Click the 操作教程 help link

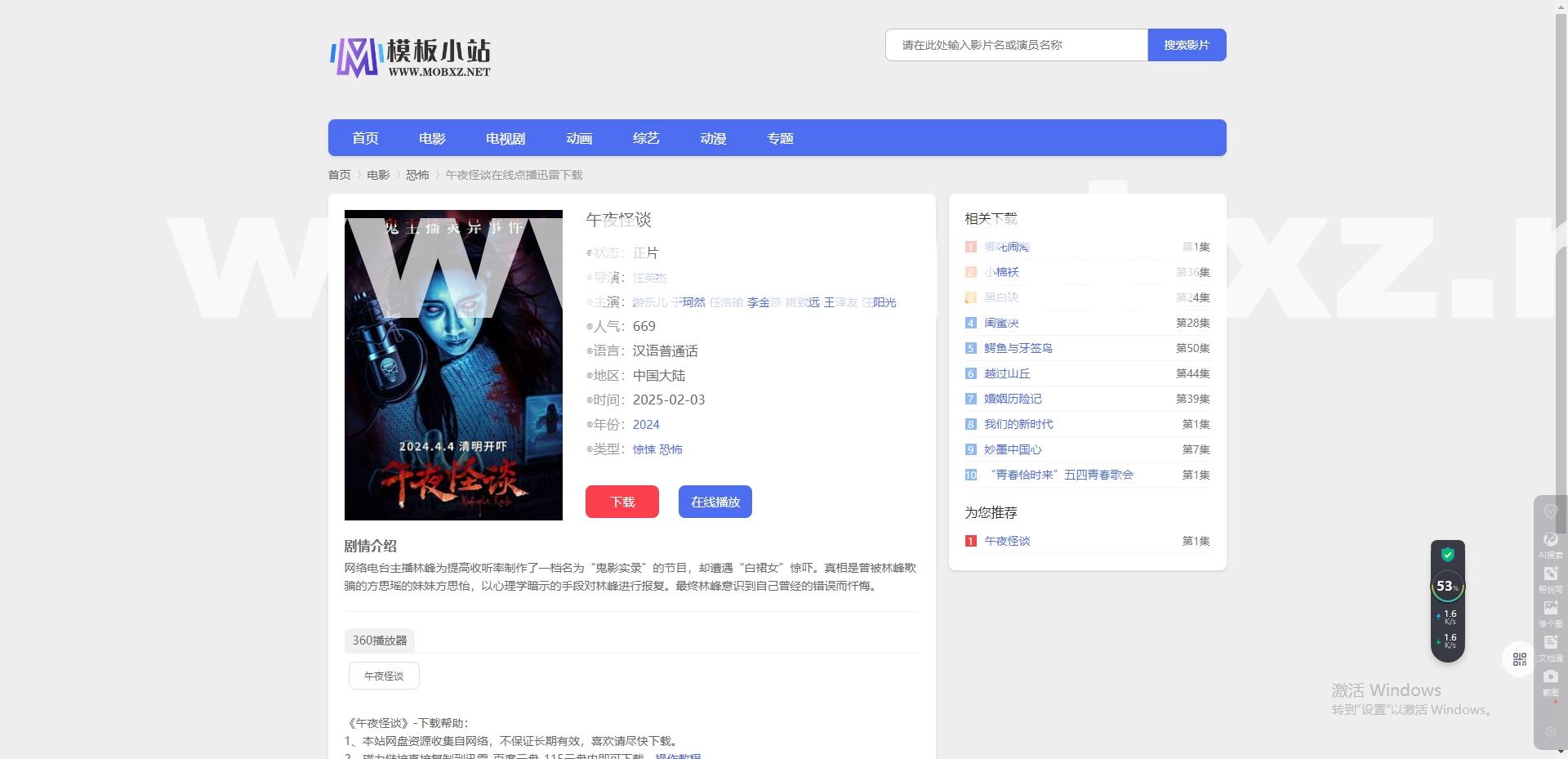[678, 757]
